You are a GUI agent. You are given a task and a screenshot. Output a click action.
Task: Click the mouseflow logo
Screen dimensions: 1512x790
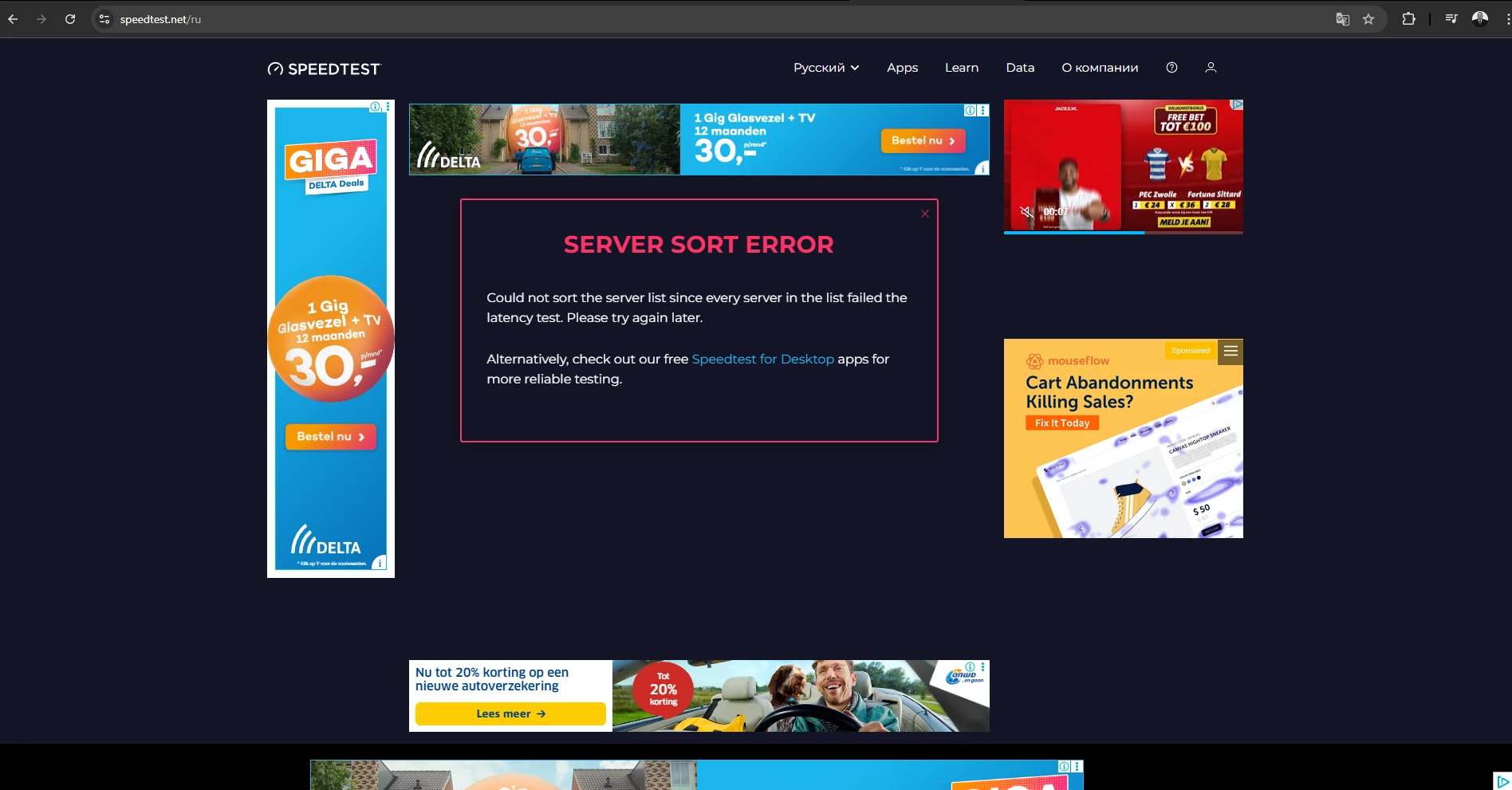(x=1068, y=361)
